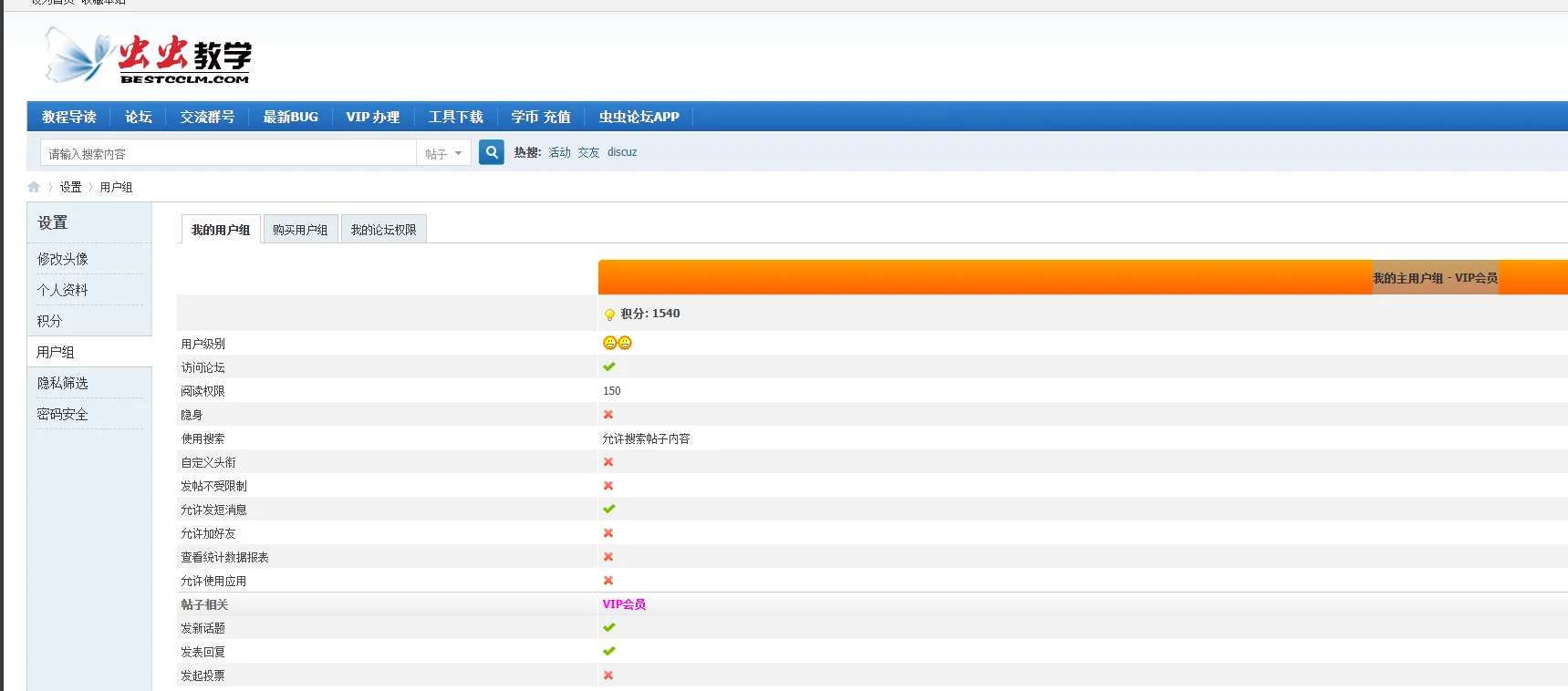Viewport: 1568px width, 691px height.
Task: Click the 积分: 1540 text
Action: tap(650, 314)
